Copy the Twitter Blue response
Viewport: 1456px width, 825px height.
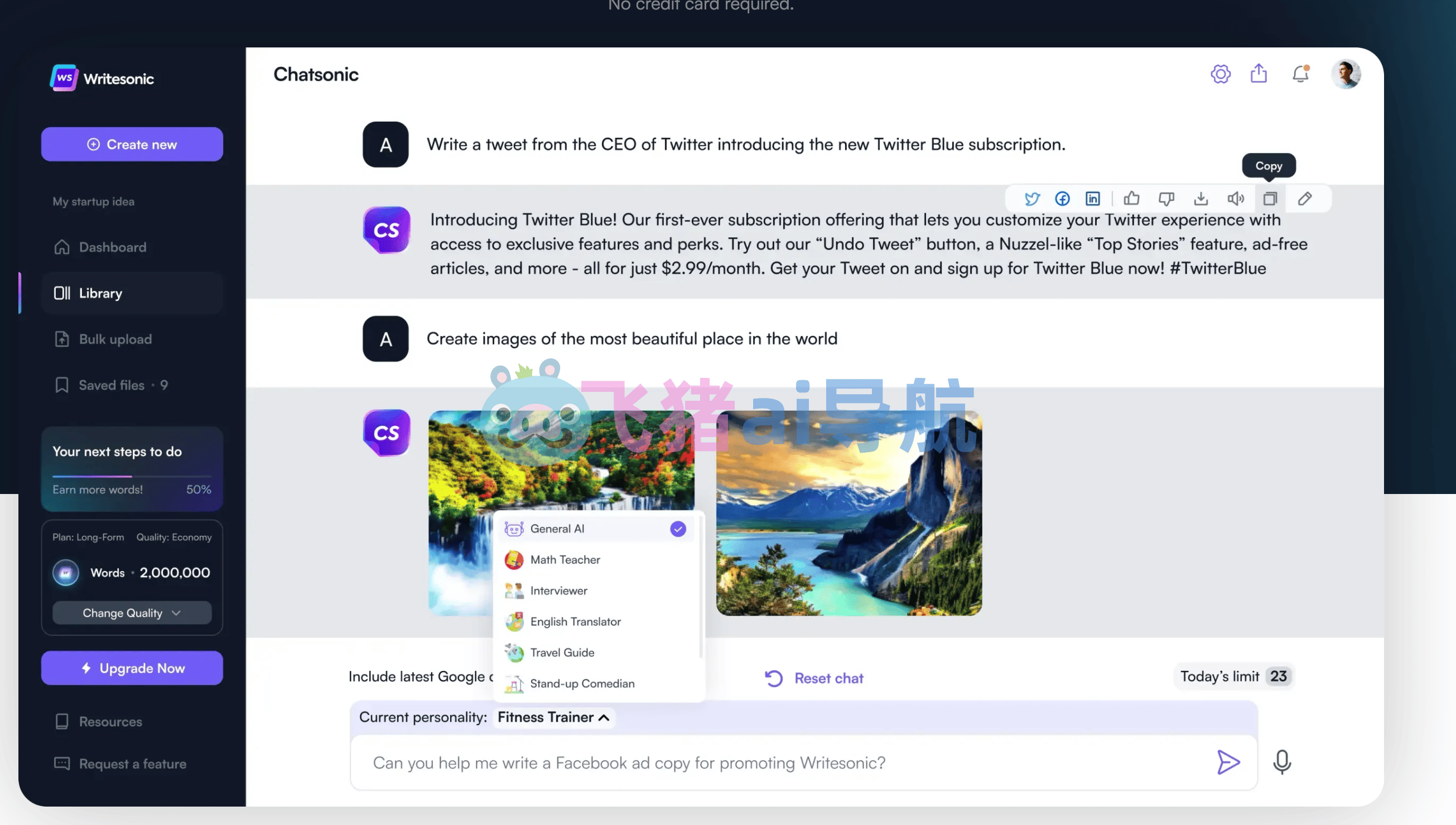click(x=1270, y=198)
